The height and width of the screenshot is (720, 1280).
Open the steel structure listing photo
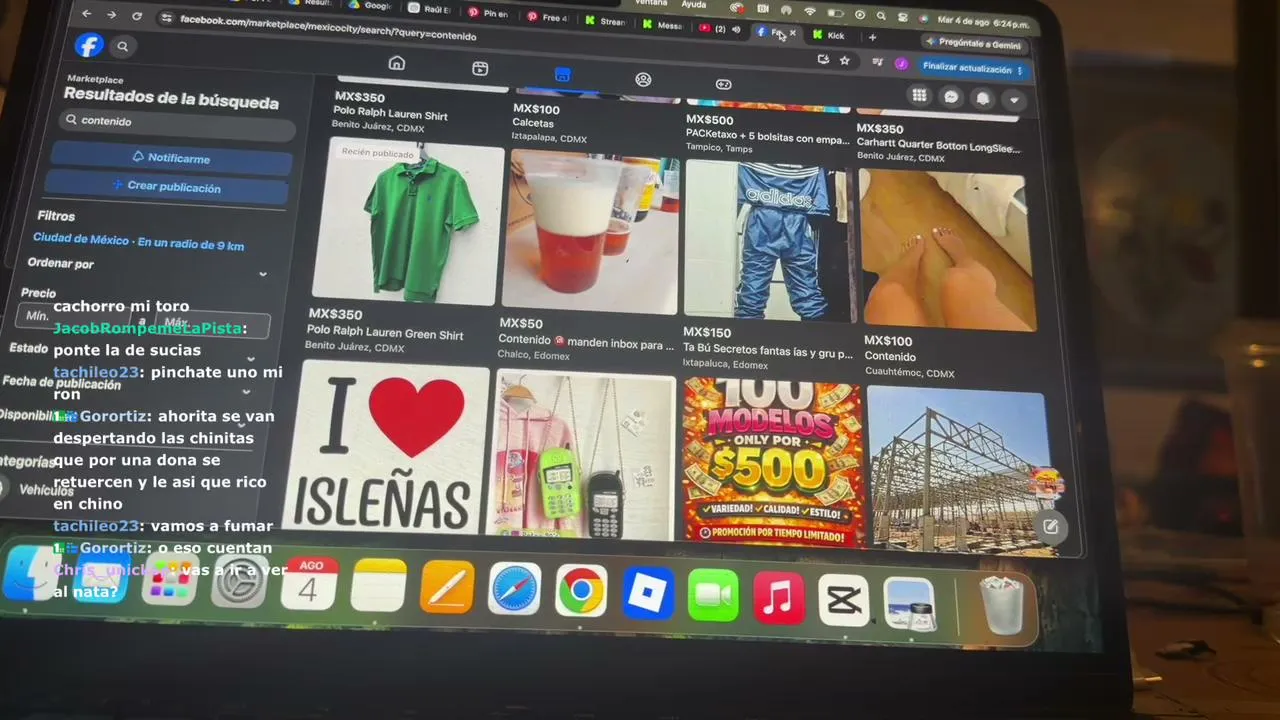(x=957, y=470)
